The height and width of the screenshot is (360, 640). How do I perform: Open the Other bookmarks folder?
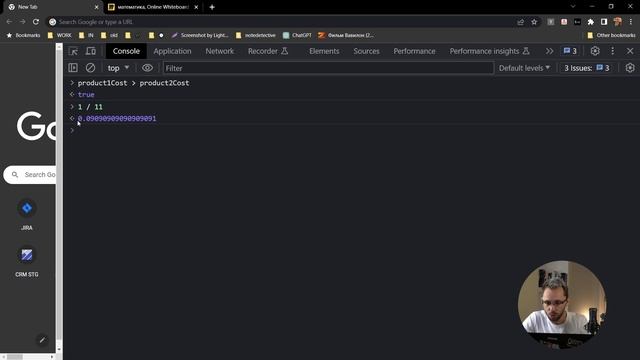(x=611, y=36)
